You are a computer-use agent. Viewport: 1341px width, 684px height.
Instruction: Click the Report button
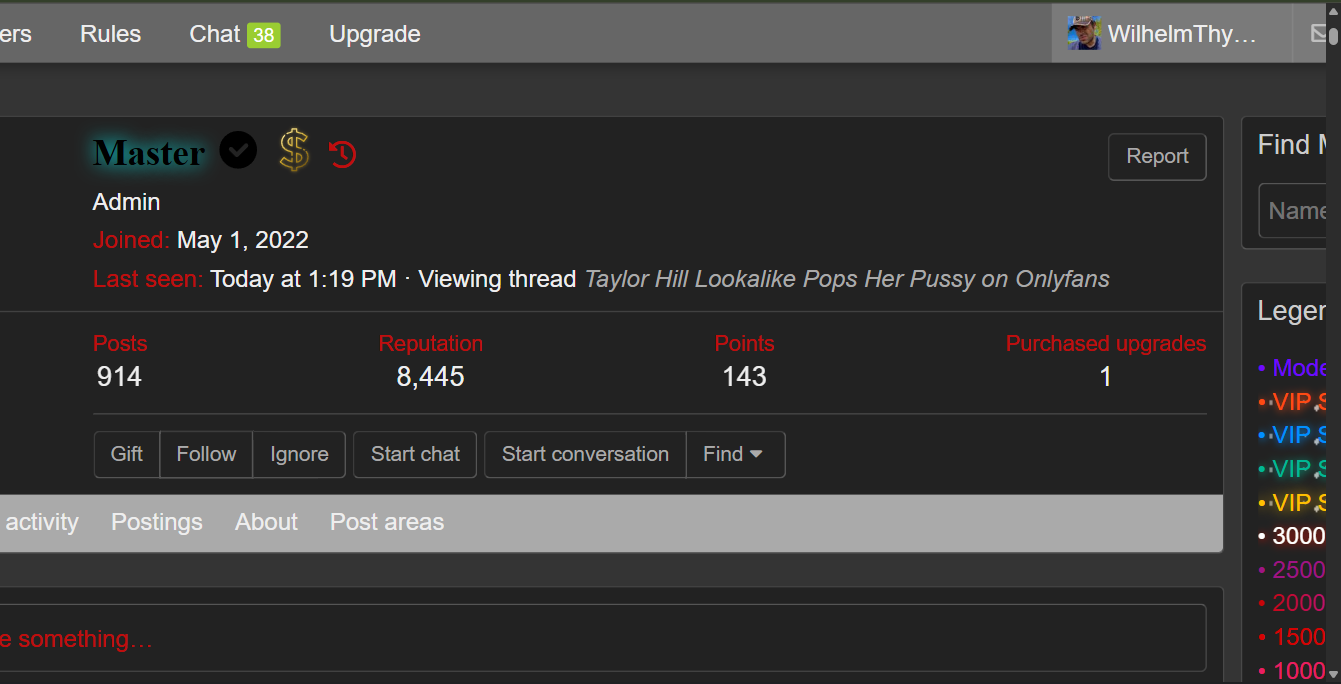[x=1157, y=156]
